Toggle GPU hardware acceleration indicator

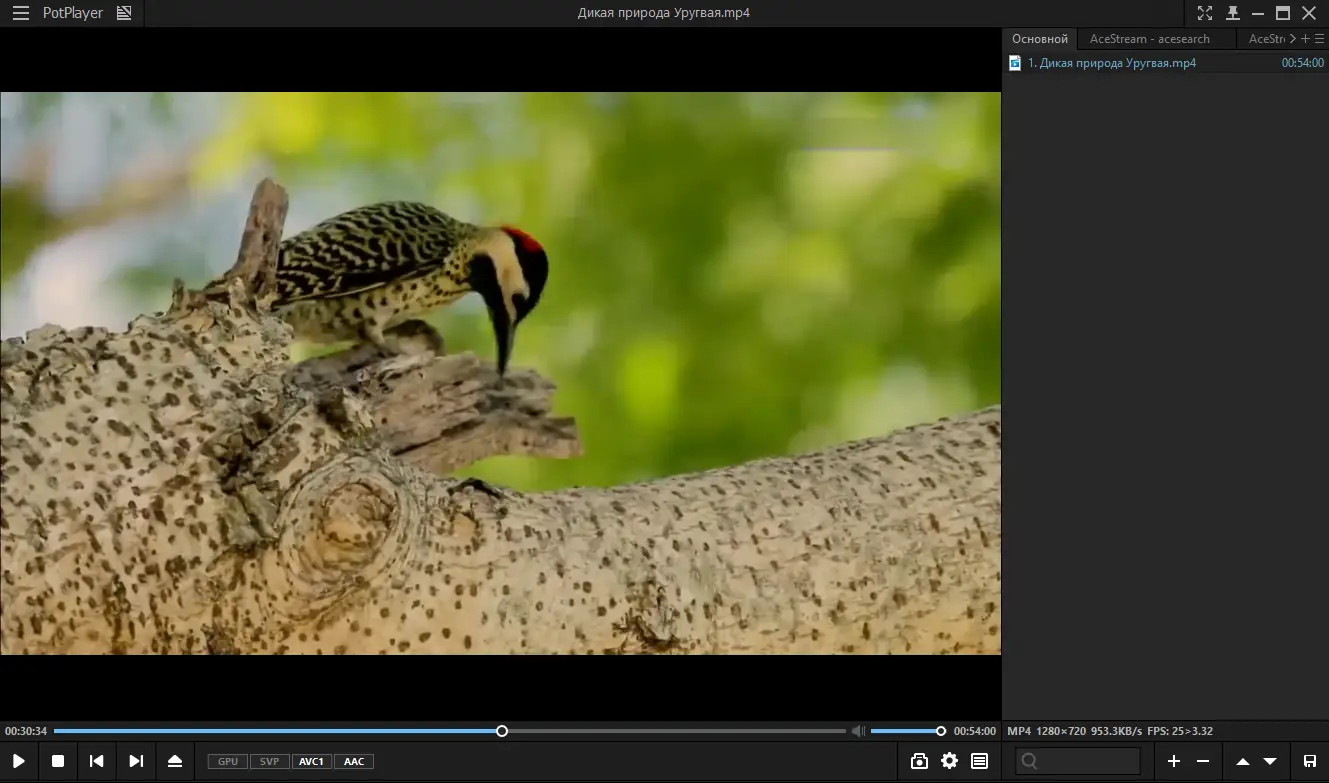(228, 762)
